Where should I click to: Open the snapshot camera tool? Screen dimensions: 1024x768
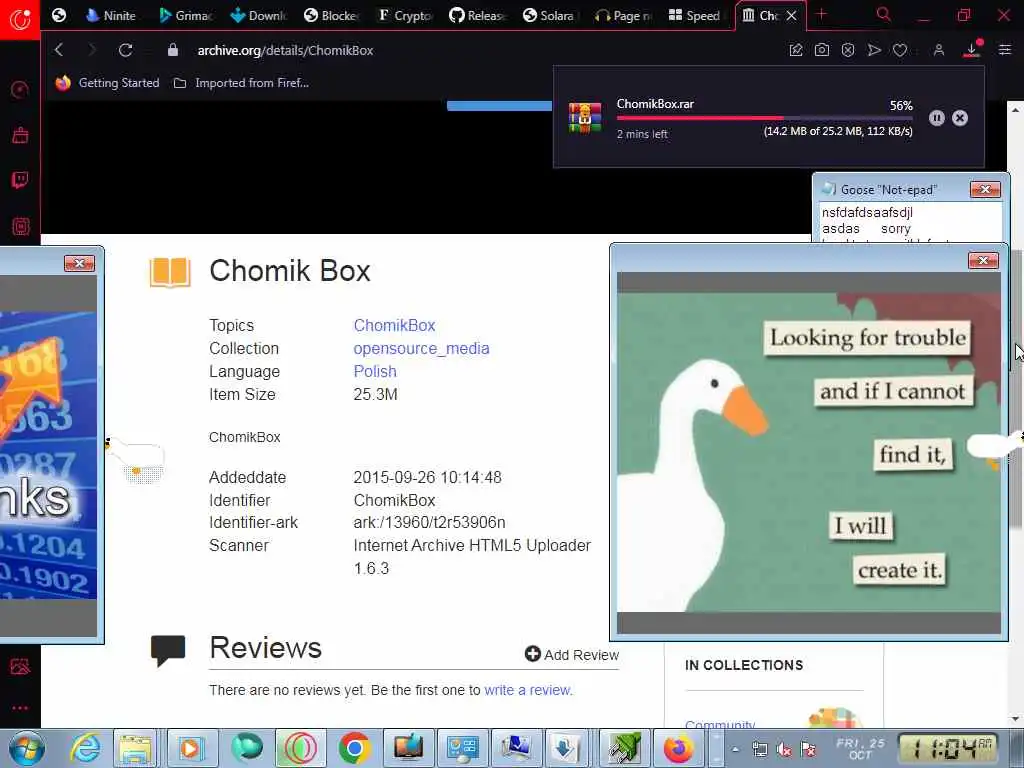[x=822, y=50]
